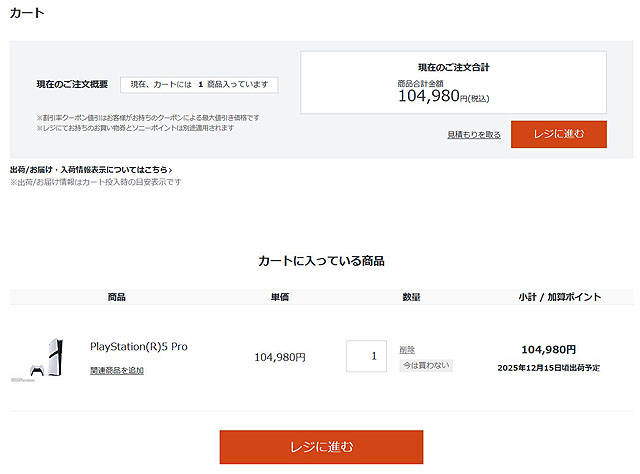Click the 商品 column header

117,297
